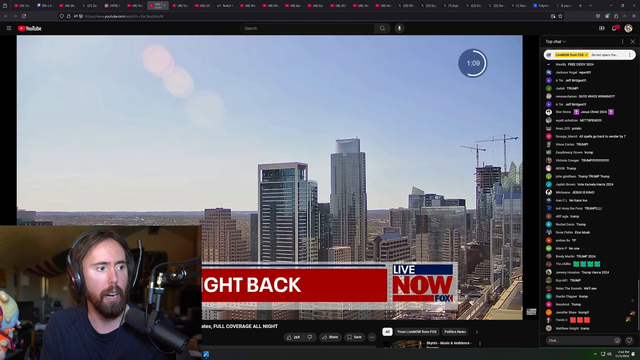Activate voice search microphone

(400, 28)
